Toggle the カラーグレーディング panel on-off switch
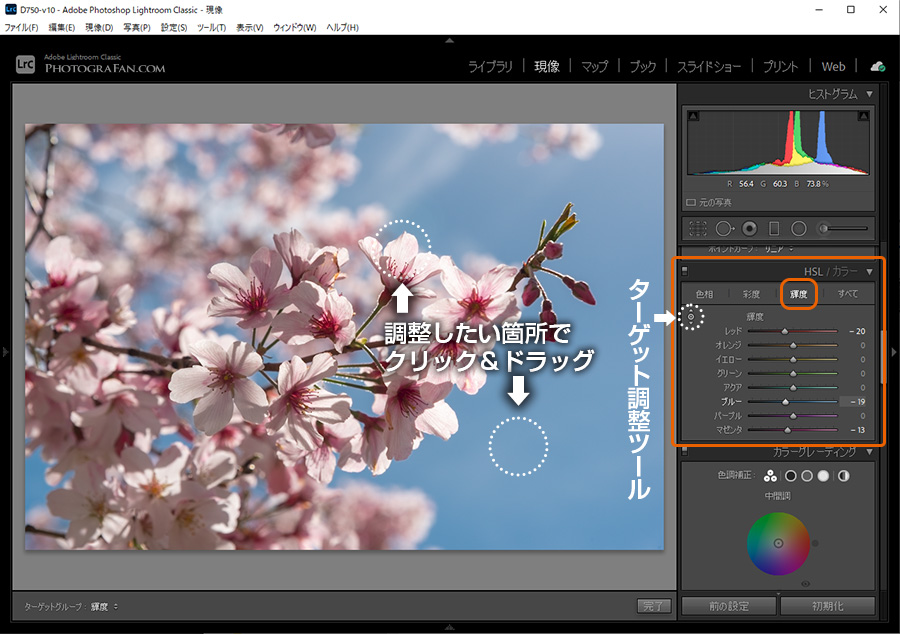Image resolution: width=900 pixels, height=634 pixels. coord(684,452)
